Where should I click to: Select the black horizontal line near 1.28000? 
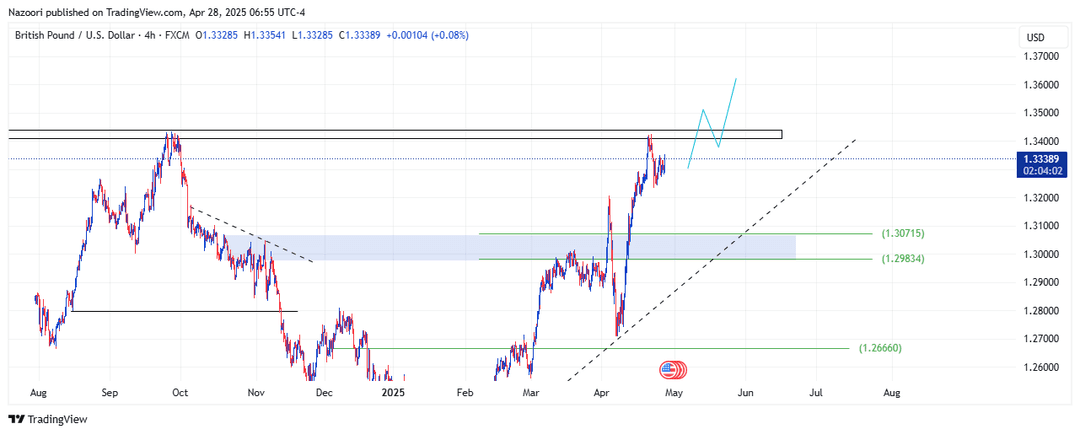184,311
